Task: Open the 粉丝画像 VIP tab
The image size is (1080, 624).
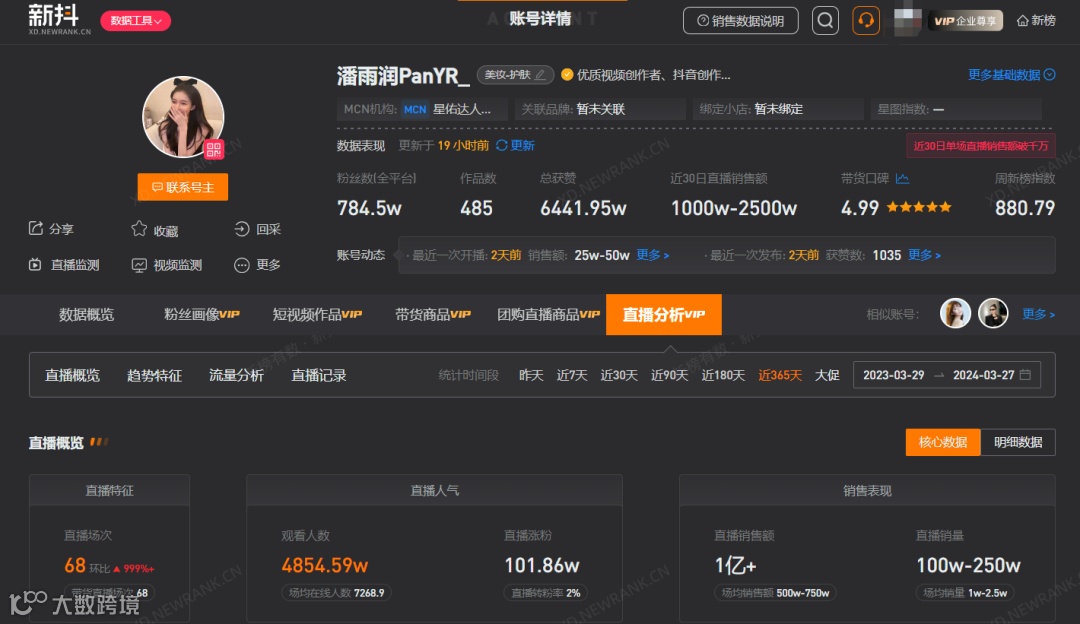Action: (x=202, y=315)
